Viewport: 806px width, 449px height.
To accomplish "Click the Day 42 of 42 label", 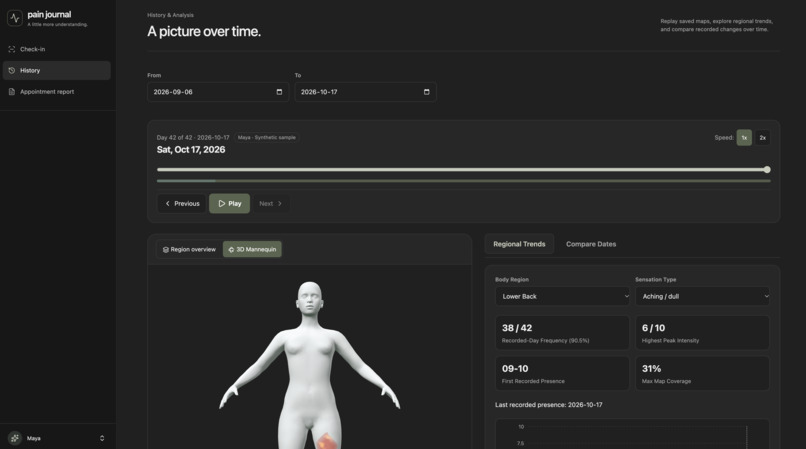I will [x=193, y=137].
